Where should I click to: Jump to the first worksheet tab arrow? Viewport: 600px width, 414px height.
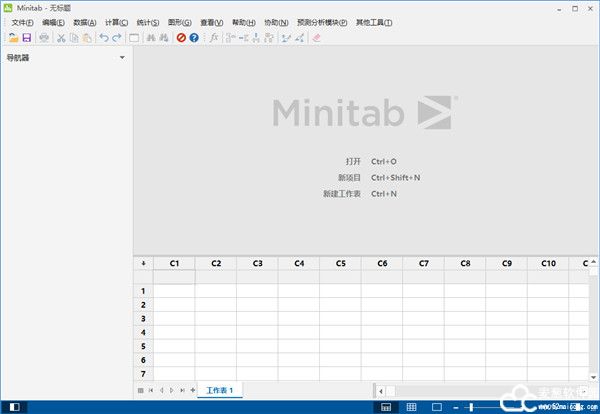[151, 390]
